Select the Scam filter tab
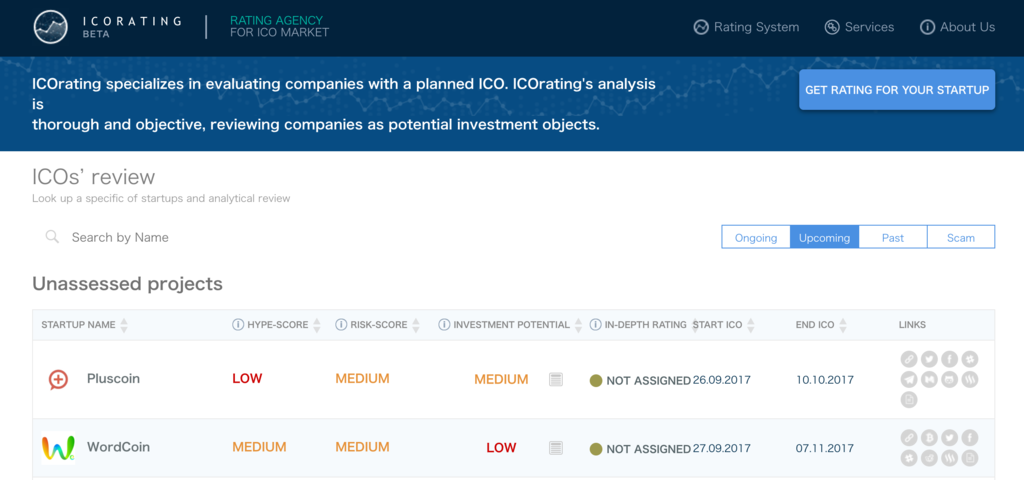The width and height of the screenshot is (1024, 480). tap(961, 238)
